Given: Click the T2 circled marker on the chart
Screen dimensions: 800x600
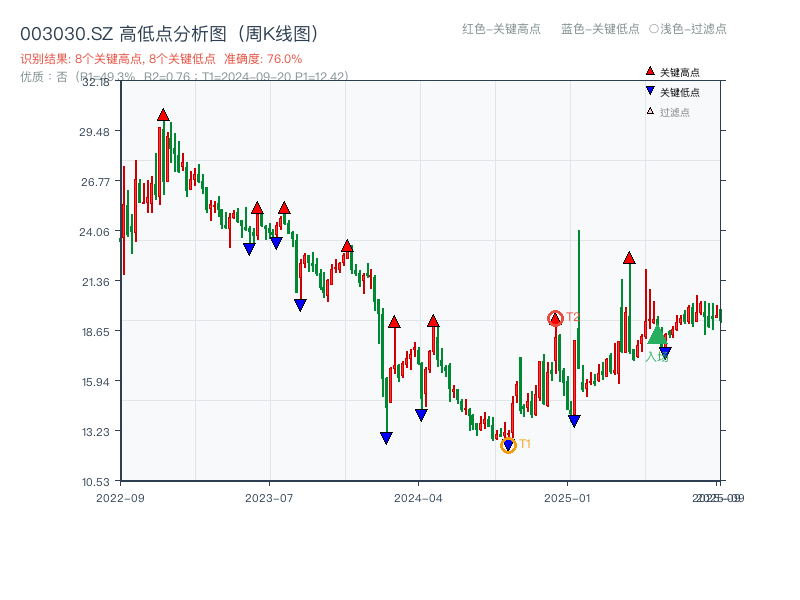Looking at the screenshot, I should coord(556,317).
